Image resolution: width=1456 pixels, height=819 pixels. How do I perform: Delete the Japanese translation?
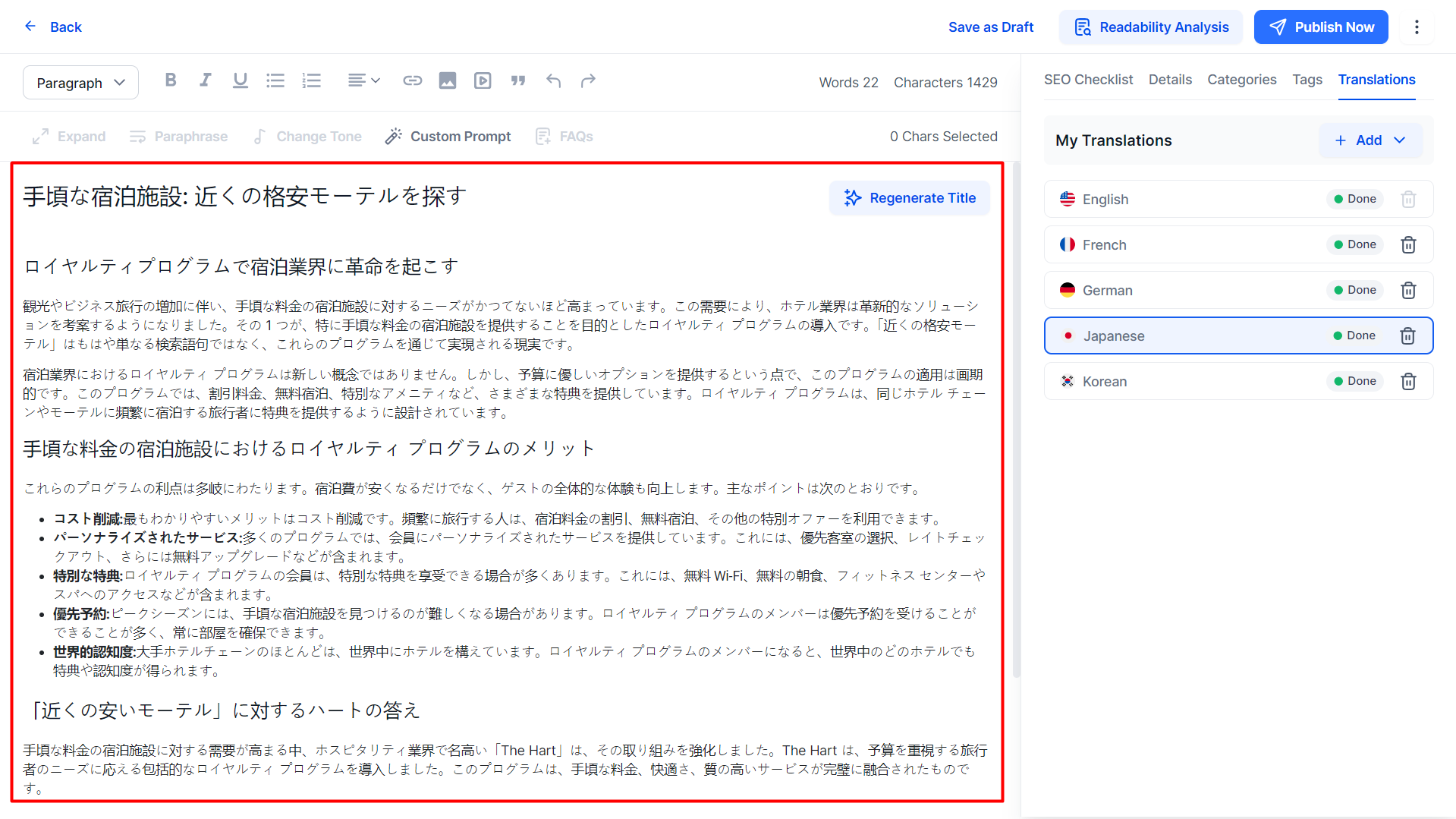point(1407,335)
